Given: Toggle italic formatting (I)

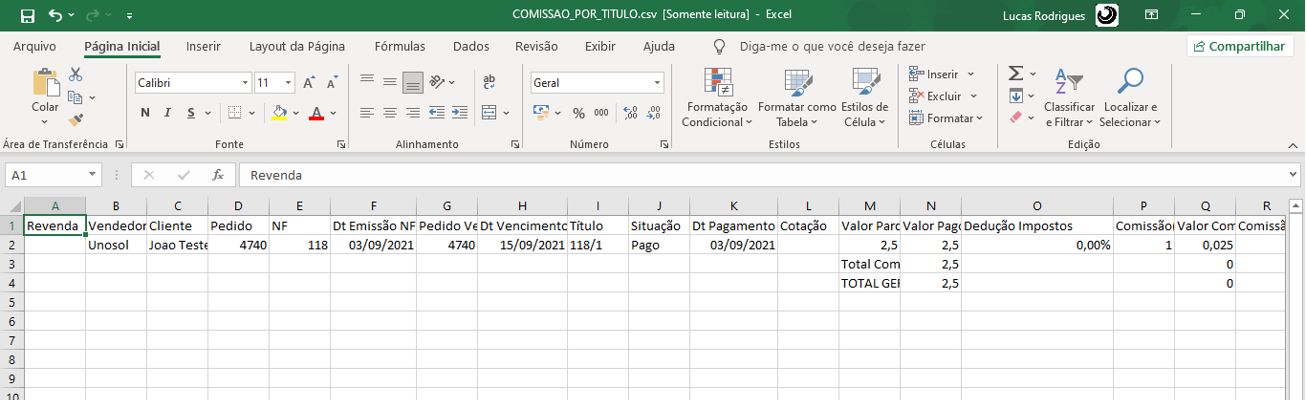Looking at the screenshot, I should tap(167, 113).
